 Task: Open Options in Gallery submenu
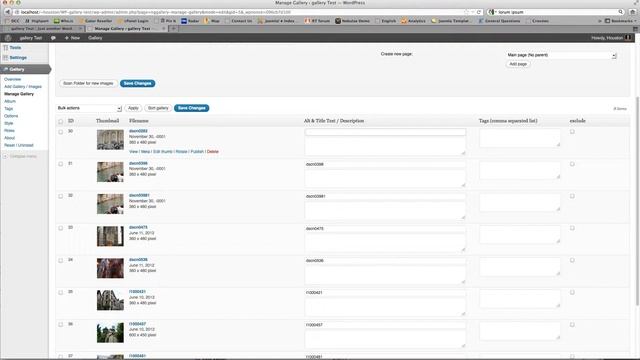click(x=11, y=116)
